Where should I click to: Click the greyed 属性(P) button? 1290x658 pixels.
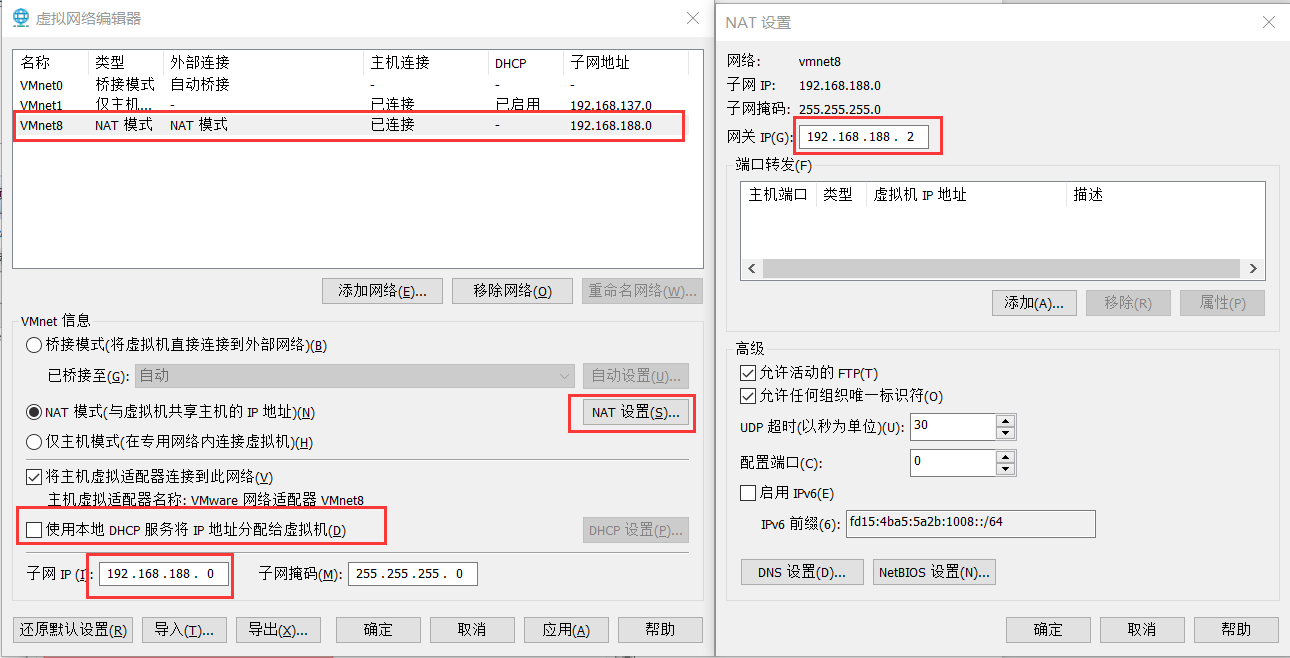1222,303
